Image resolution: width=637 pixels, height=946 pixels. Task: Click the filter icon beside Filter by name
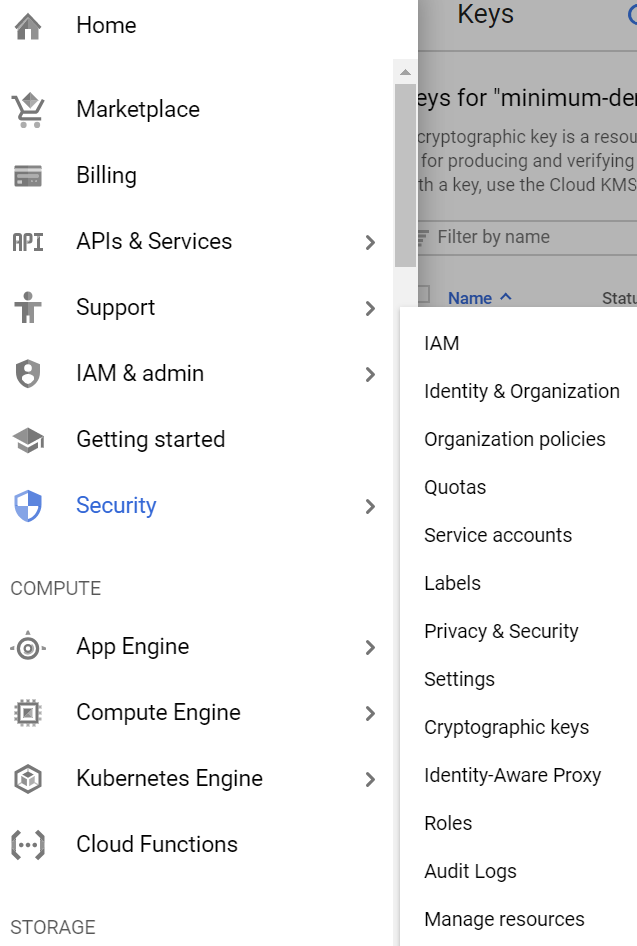click(x=423, y=237)
